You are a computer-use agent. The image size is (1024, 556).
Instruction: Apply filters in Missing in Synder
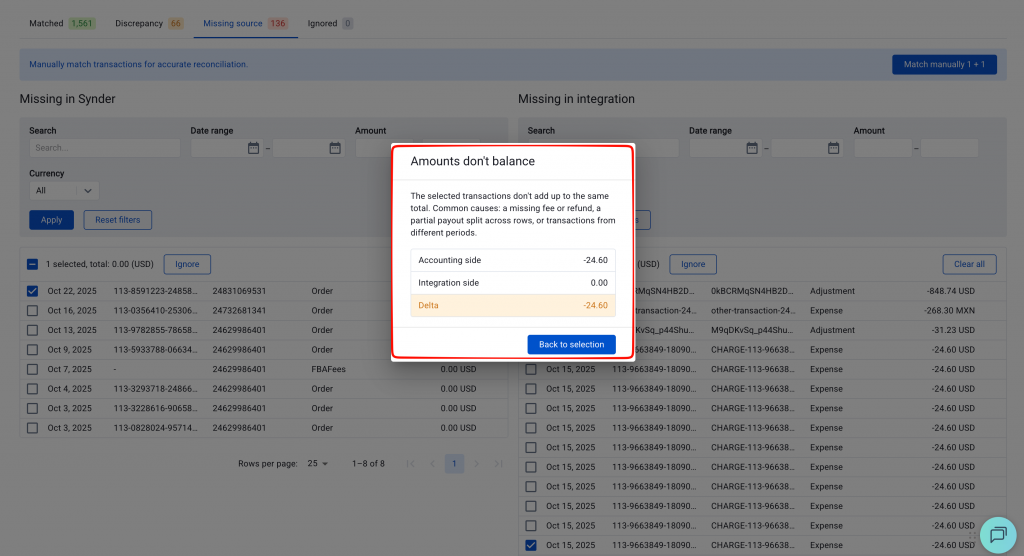coord(52,220)
